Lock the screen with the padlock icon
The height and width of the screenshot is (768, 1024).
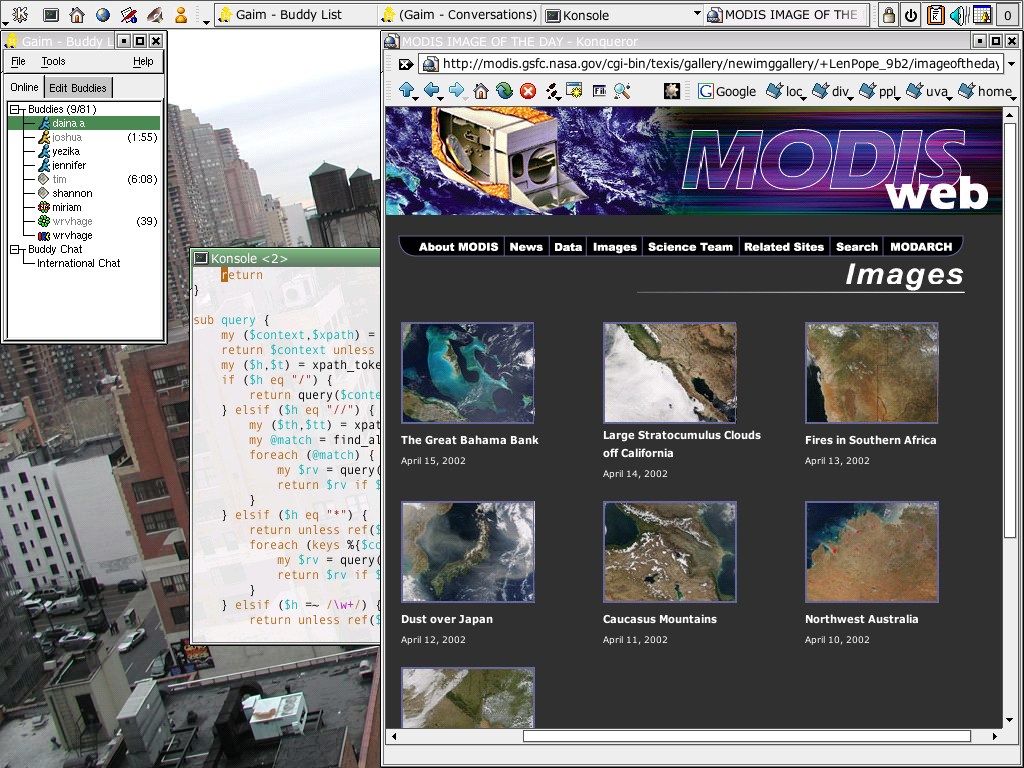(x=888, y=14)
